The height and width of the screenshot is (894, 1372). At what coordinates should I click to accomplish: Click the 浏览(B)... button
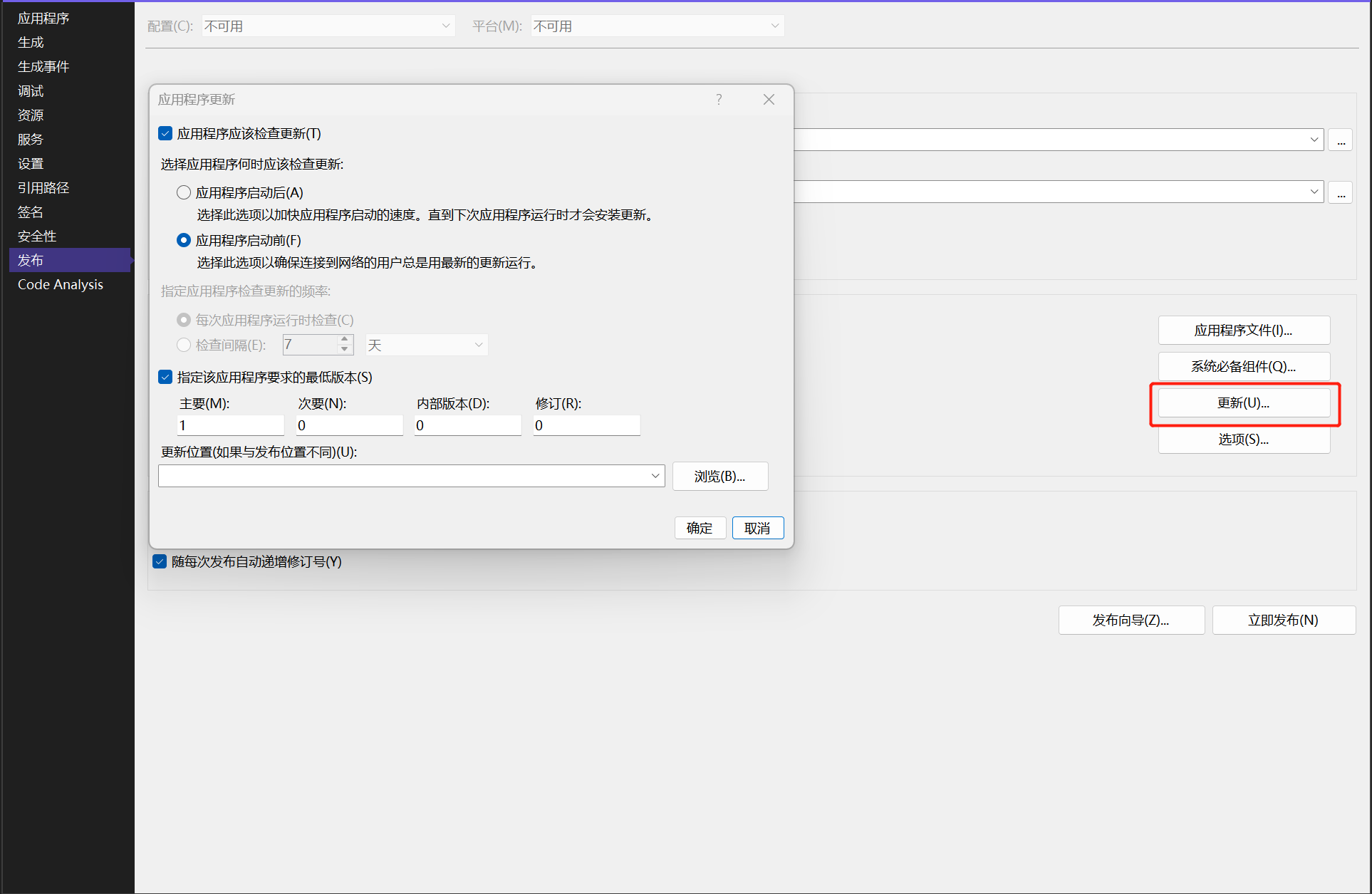[x=719, y=477]
